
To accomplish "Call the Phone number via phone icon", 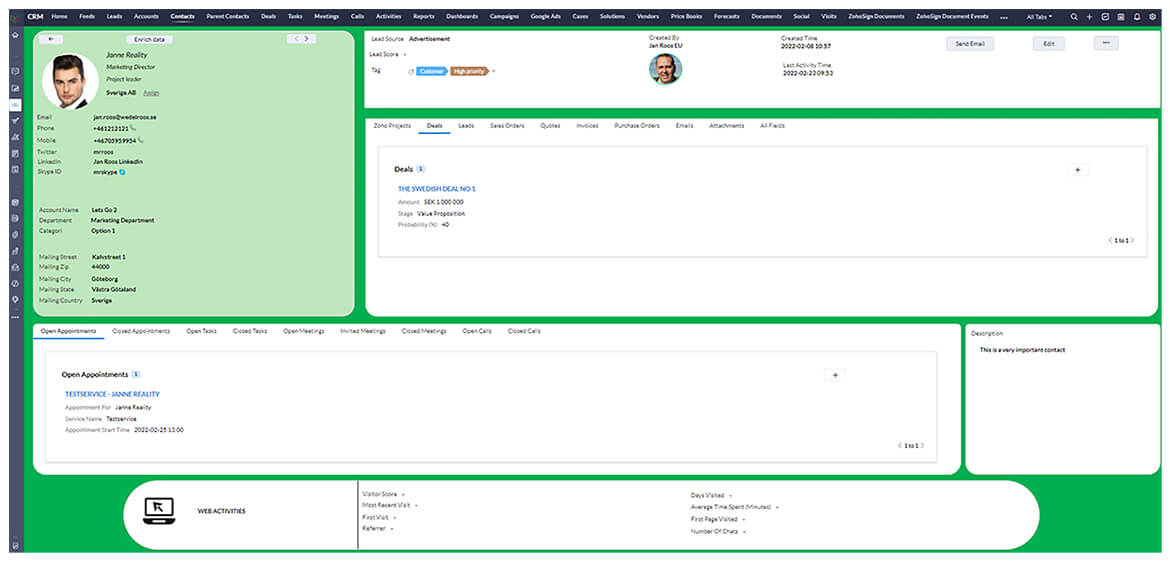I will [133, 128].
